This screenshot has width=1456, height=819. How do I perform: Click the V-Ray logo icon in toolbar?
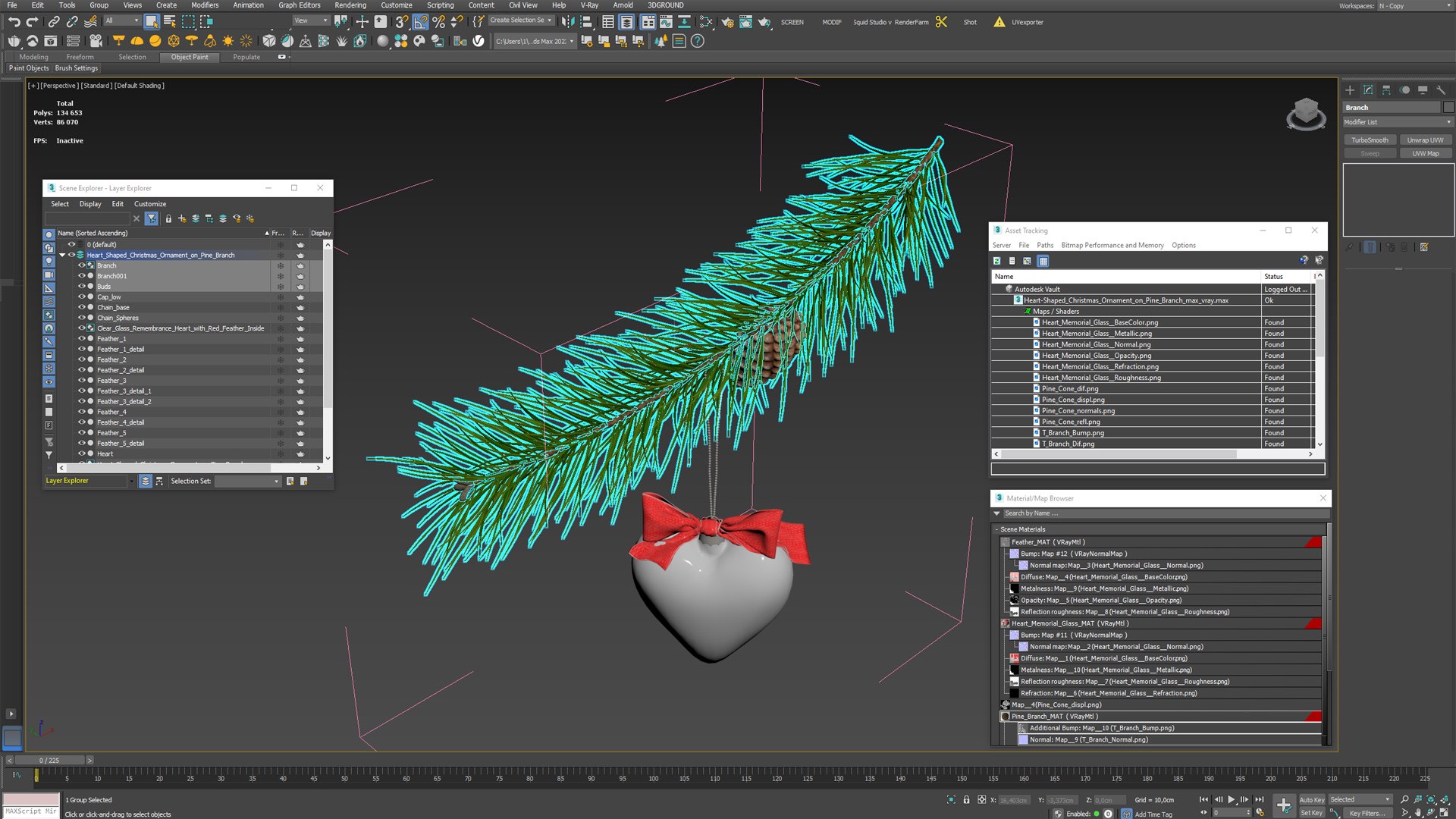coord(479,41)
